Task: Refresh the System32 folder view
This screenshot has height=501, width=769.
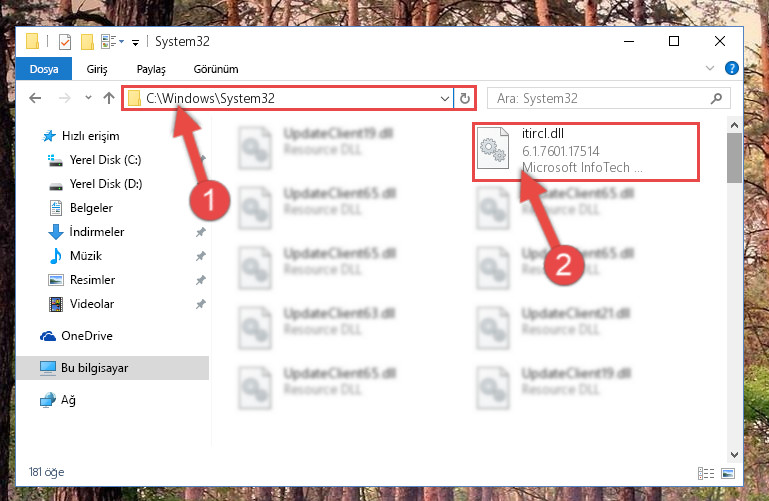Action: pyautogui.click(x=464, y=99)
